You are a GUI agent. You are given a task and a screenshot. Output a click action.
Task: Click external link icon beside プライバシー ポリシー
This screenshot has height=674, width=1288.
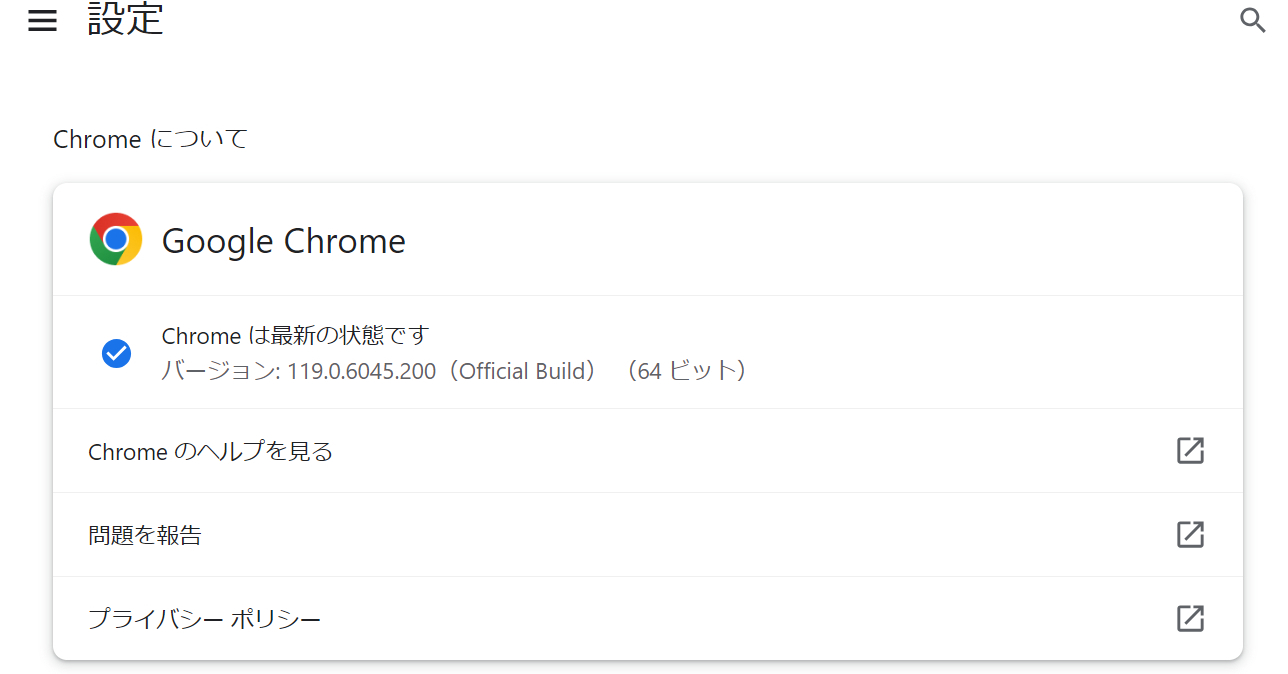1190,619
